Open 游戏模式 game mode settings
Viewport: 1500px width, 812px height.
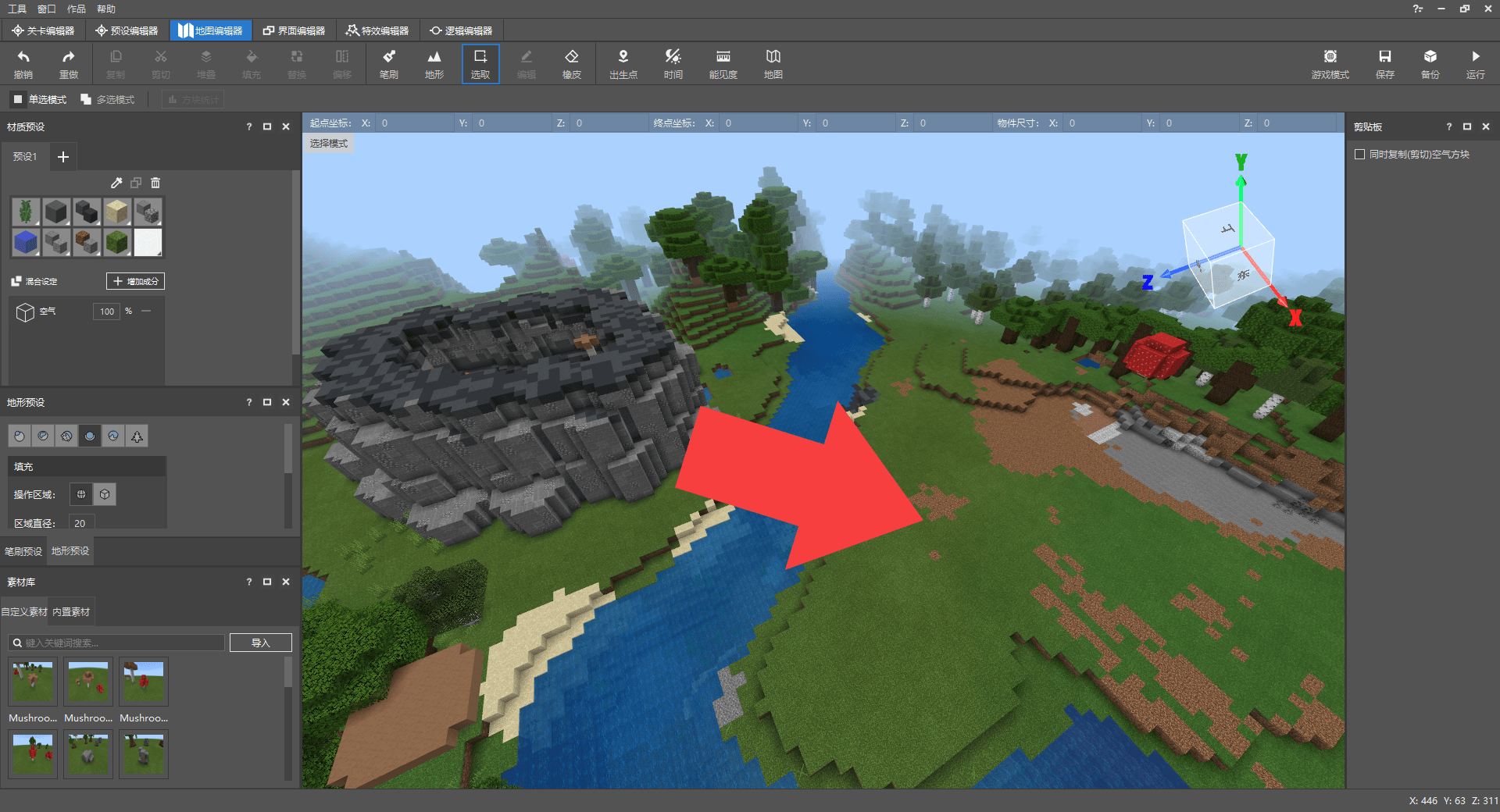(x=1330, y=64)
